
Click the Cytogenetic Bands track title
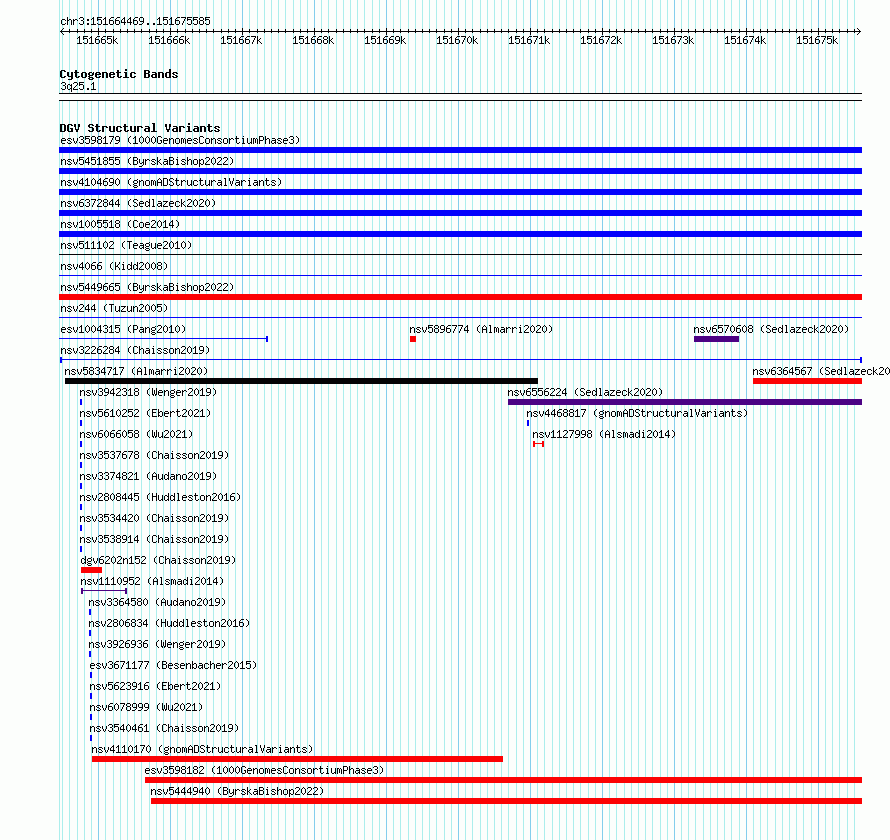pyautogui.click(x=119, y=74)
